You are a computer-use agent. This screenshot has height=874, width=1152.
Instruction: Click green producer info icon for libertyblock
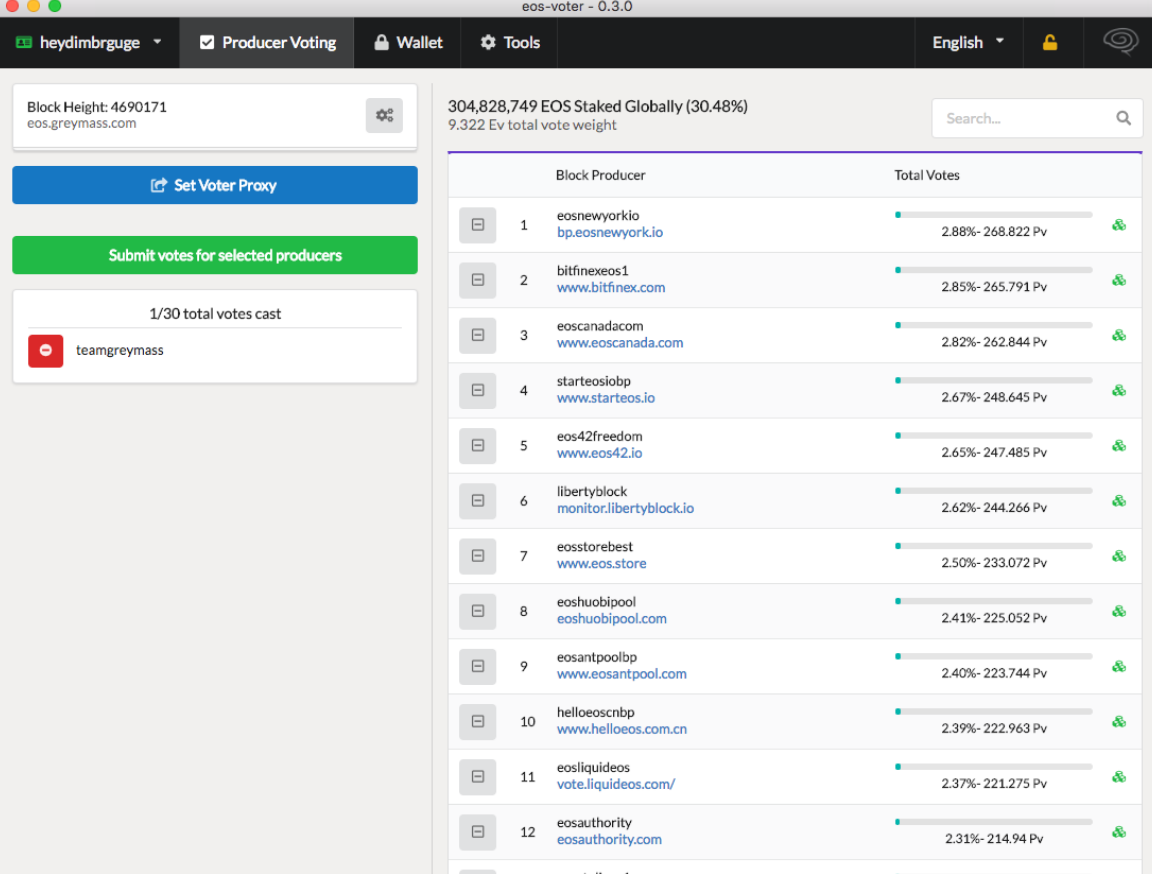(1119, 501)
